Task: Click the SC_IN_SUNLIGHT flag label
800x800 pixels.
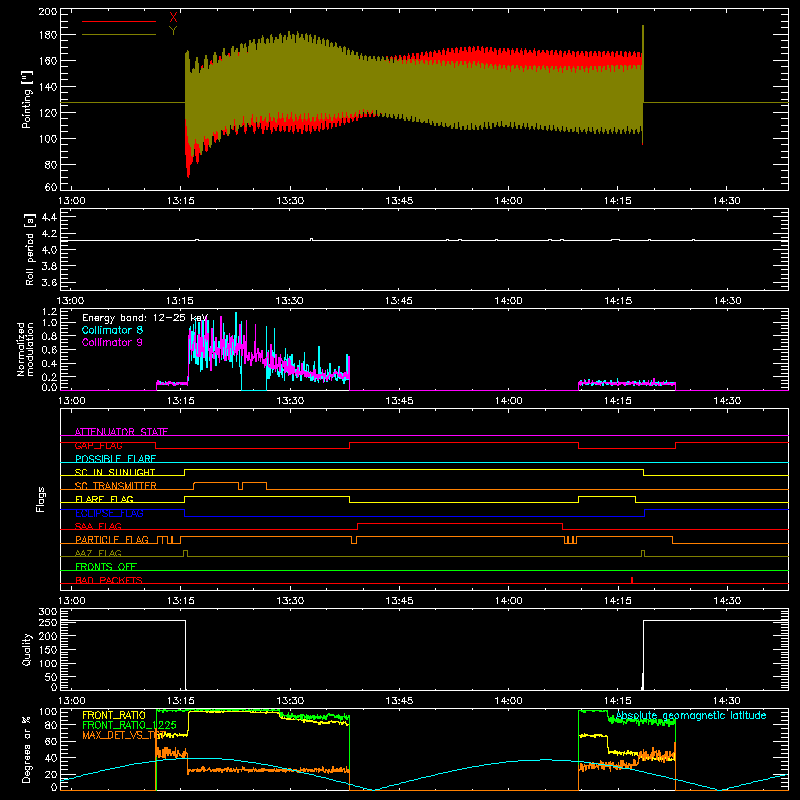Action: coord(115,472)
